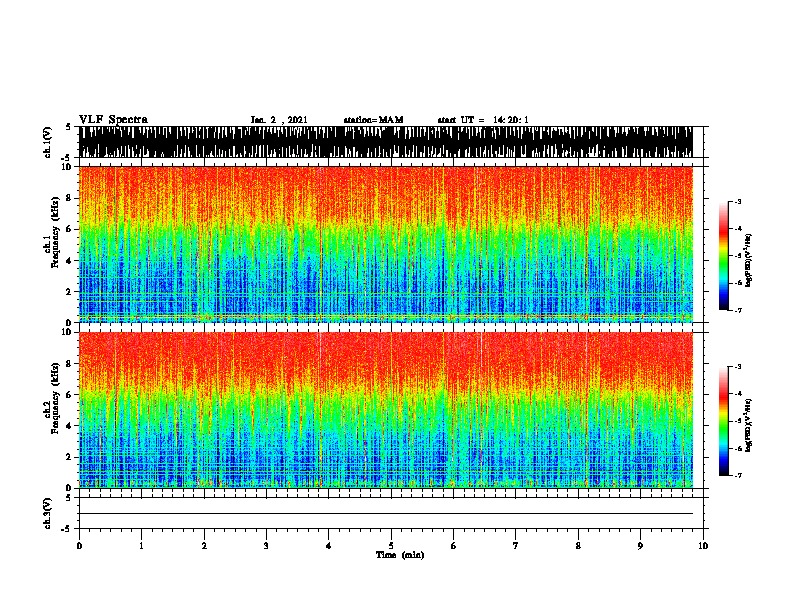This screenshot has width=792, height=612.
Task: Click the 'VLF Spectra' title text
Action: pyautogui.click(x=113, y=120)
